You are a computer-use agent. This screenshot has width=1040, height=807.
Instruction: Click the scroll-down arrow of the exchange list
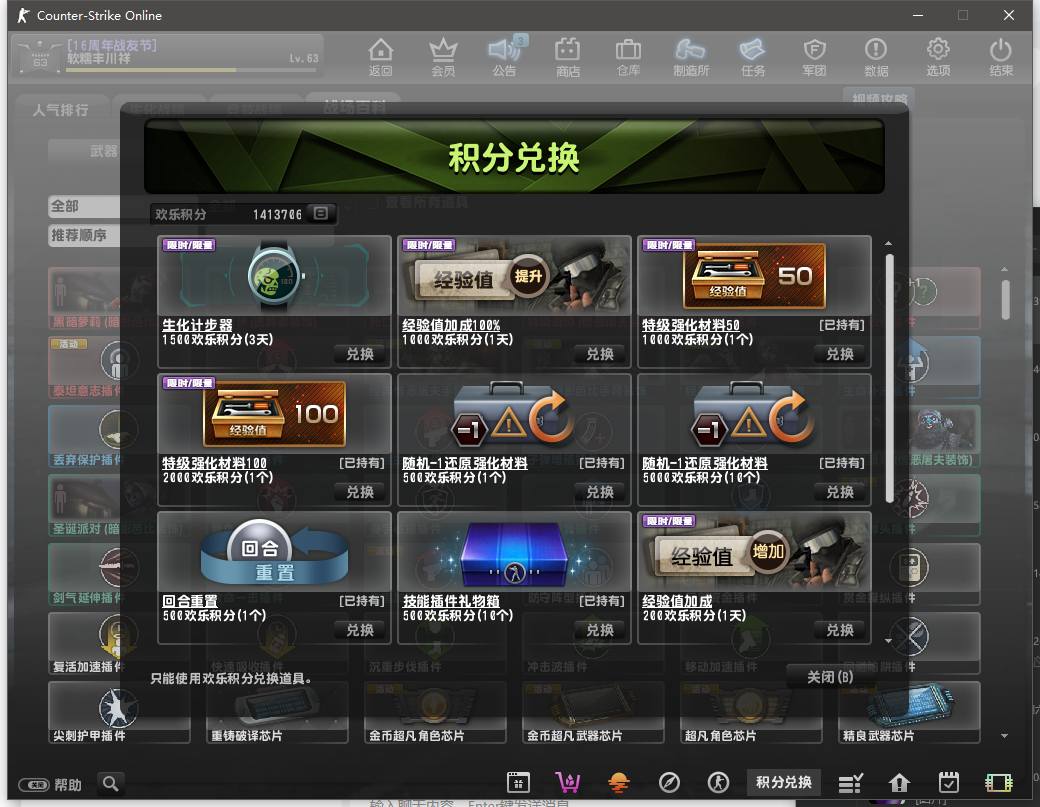coord(888,640)
